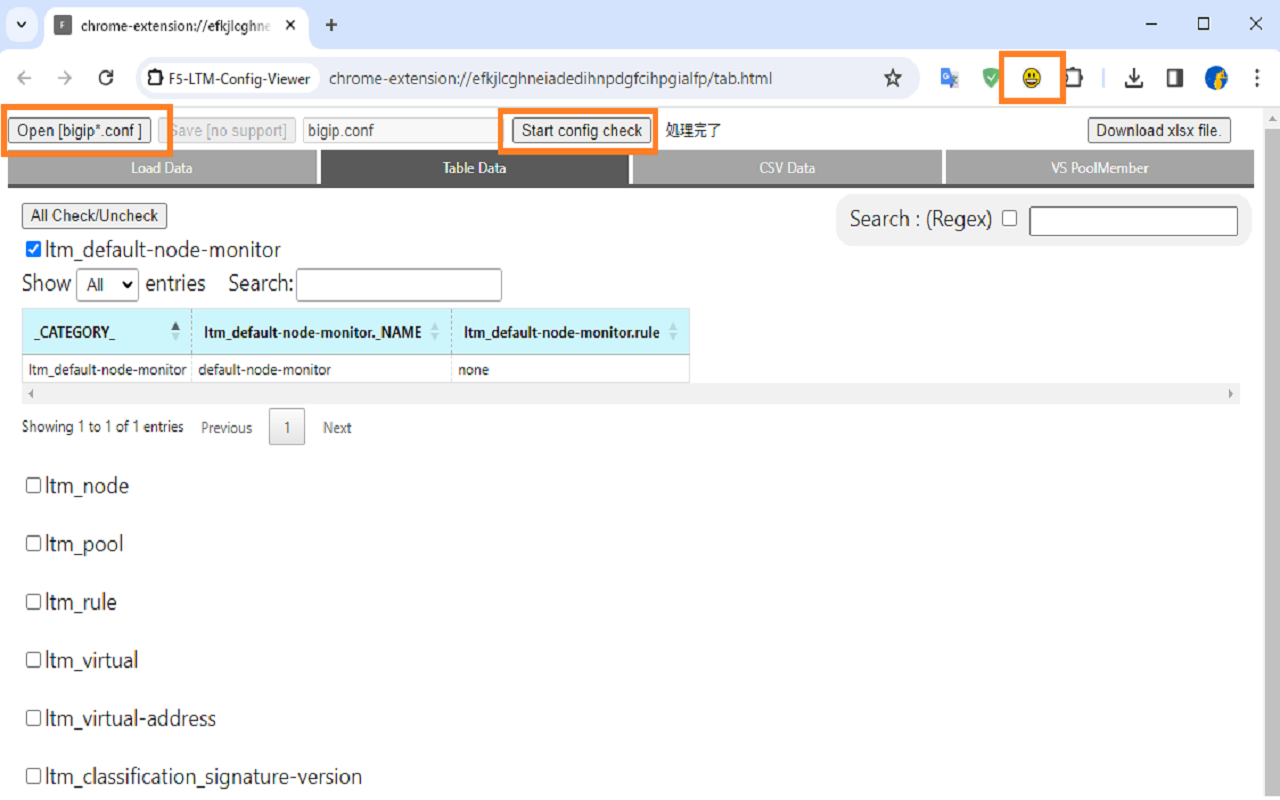The width and height of the screenshot is (1280, 800).
Task: Switch to the CSV Data tab
Action: tap(786, 168)
